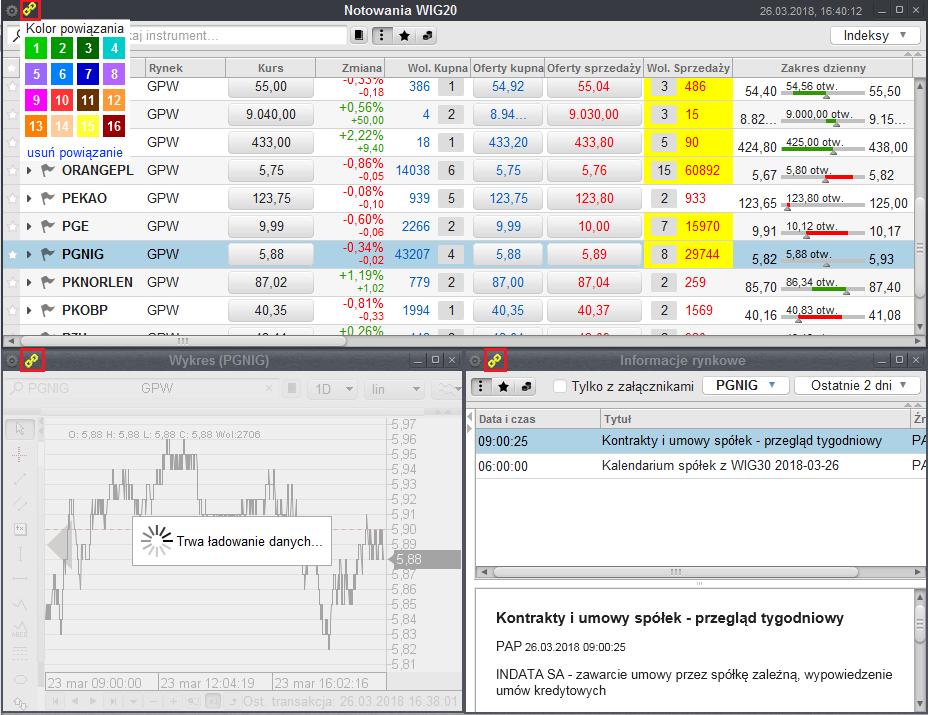Click flag icon of PGE row

pyautogui.click(x=47, y=226)
